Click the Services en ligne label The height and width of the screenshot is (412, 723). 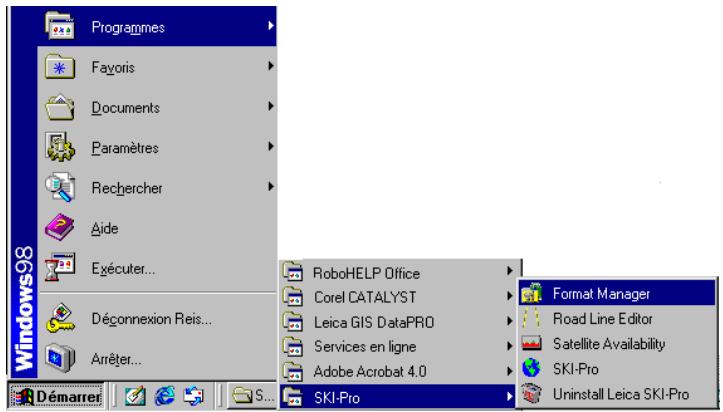[x=365, y=347]
